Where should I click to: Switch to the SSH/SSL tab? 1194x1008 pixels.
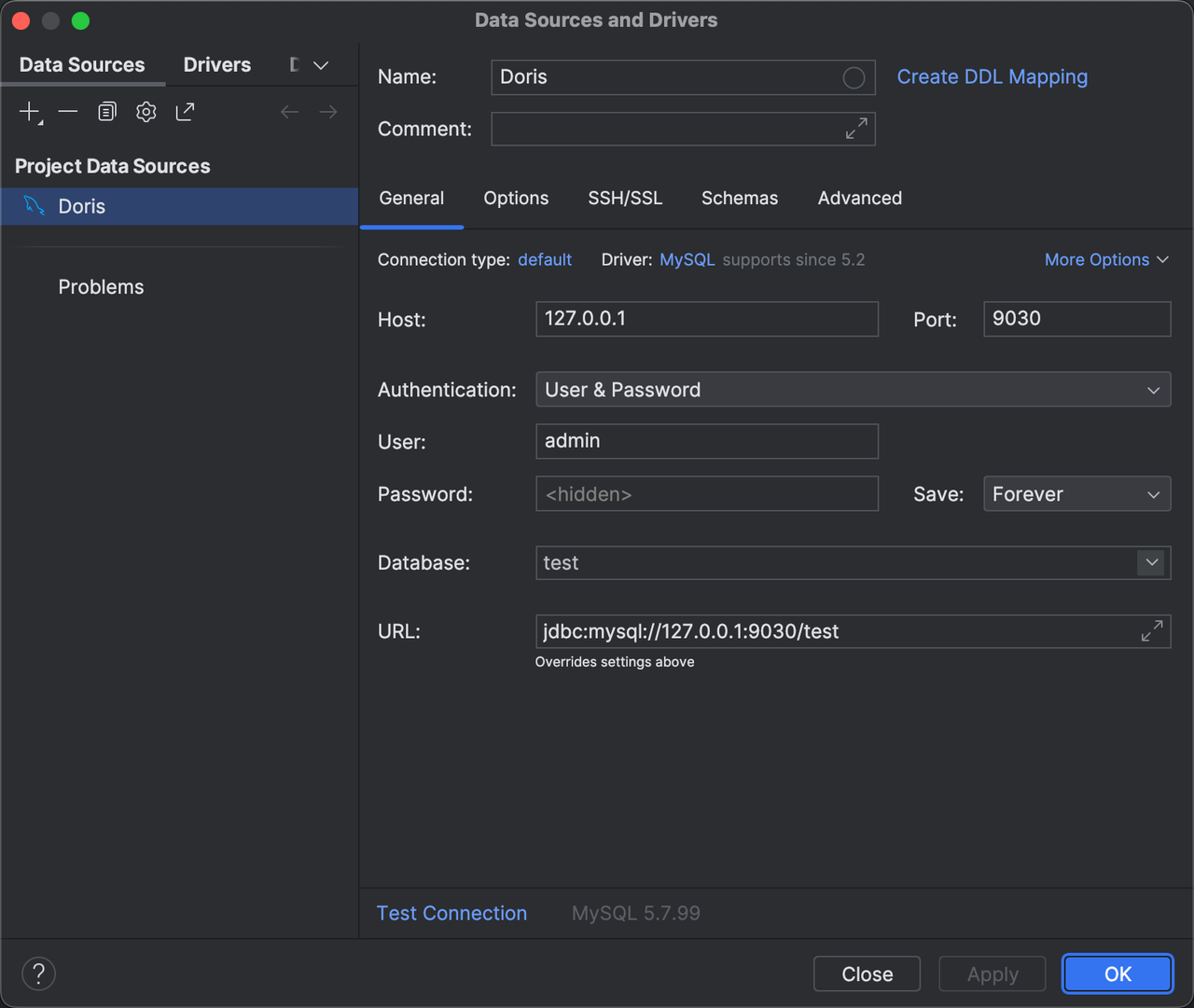[x=624, y=198]
